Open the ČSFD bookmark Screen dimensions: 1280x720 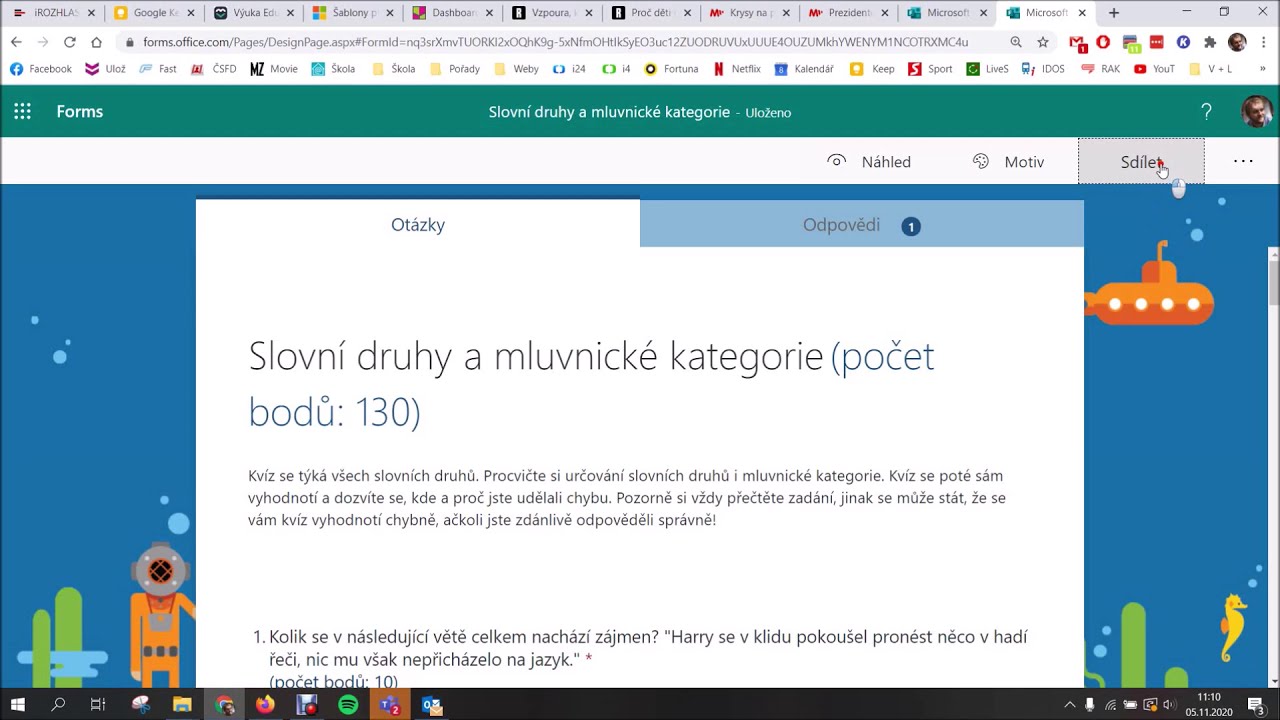(213, 69)
